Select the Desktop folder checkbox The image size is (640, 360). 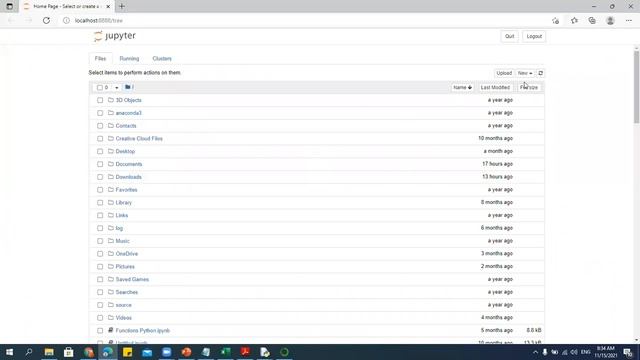pyautogui.click(x=100, y=151)
